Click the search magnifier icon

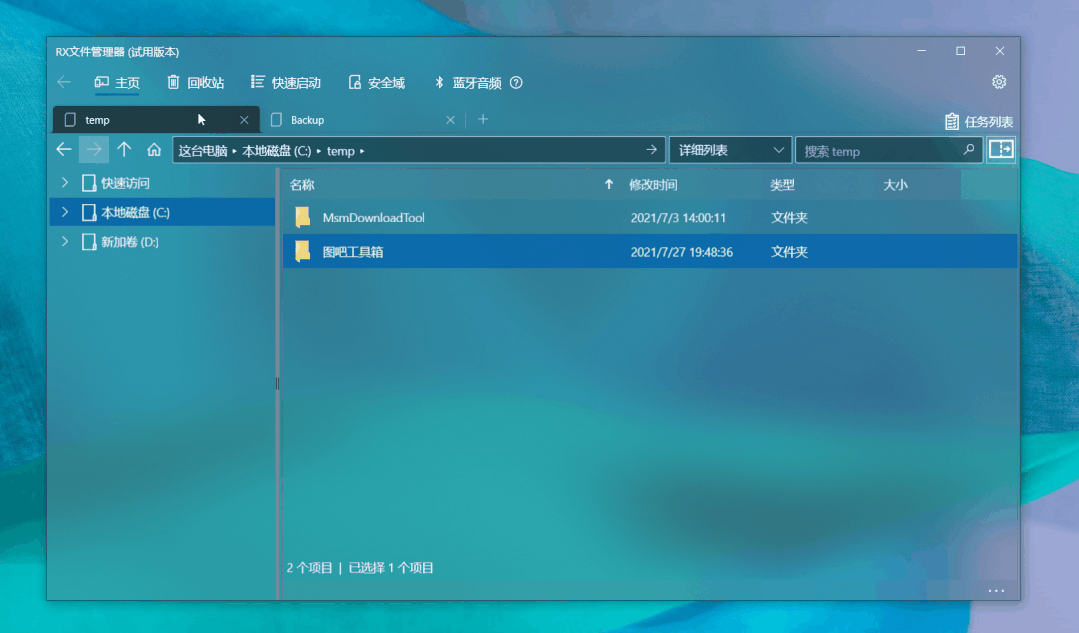pyautogui.click(x=968, y=150)
